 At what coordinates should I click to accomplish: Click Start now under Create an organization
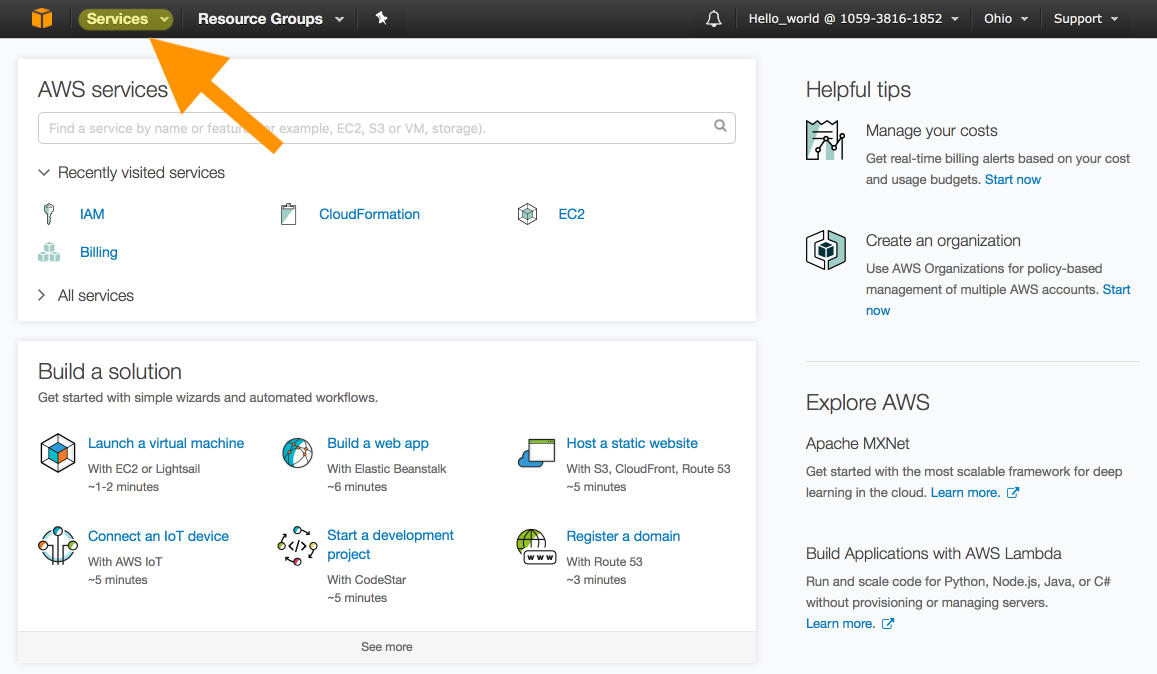(x=1116, y=289)
